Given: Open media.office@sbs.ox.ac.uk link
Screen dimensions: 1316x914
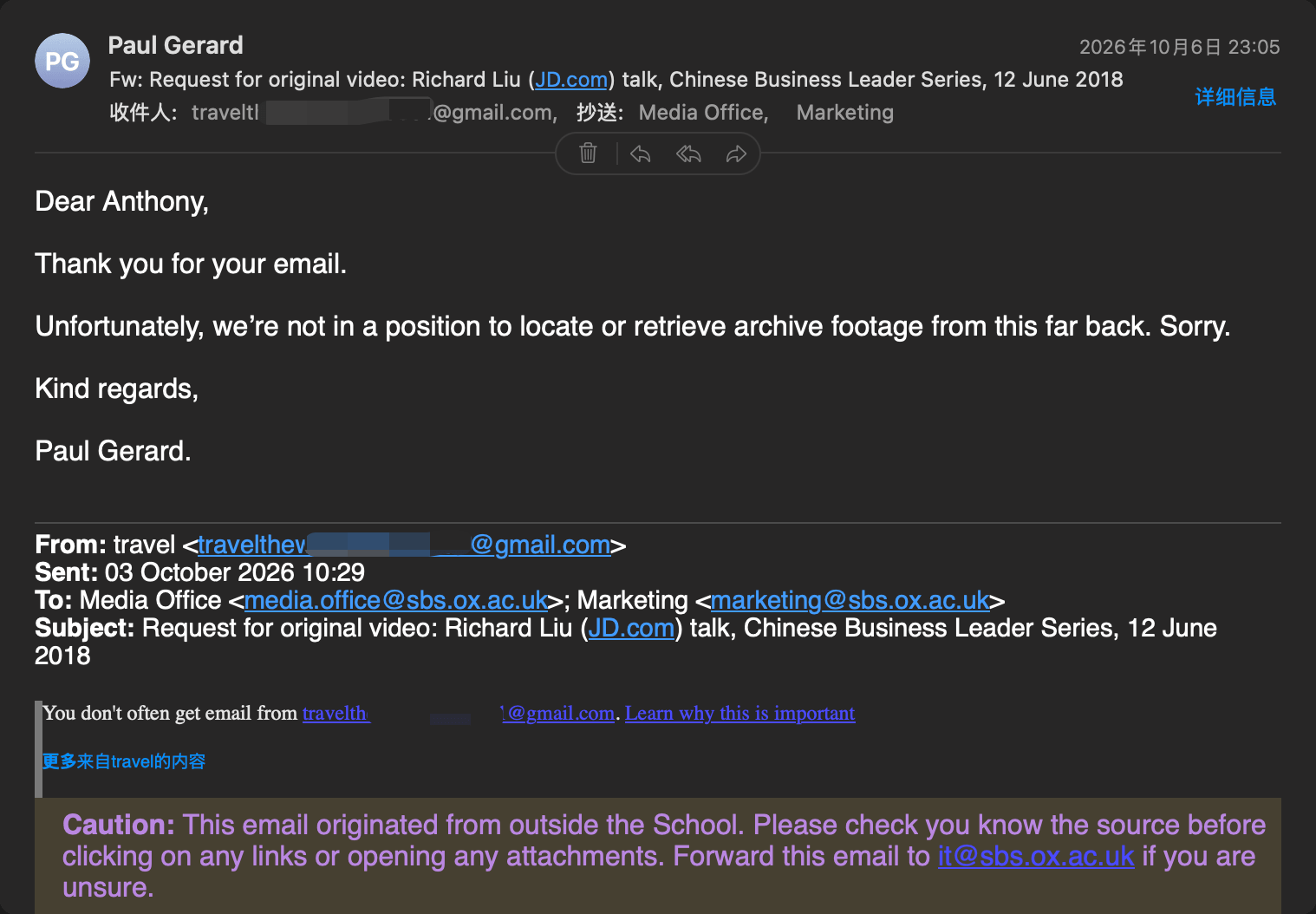Looking at the screenshot, I should point(396,600).
